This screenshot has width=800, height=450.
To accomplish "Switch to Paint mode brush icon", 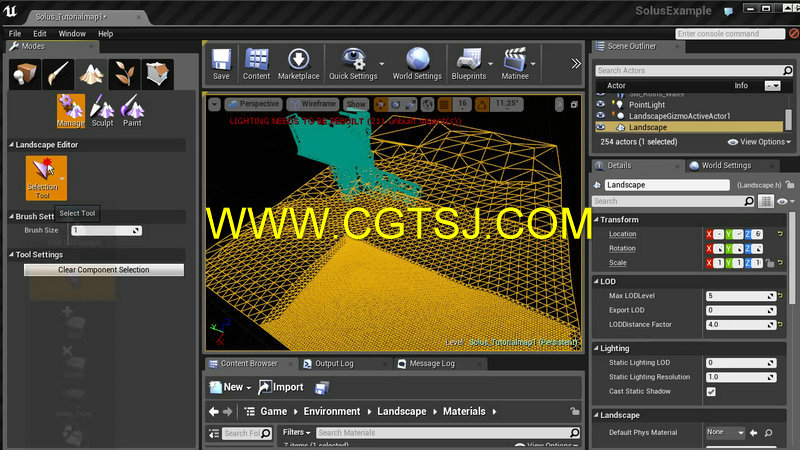I will point(58,74).
